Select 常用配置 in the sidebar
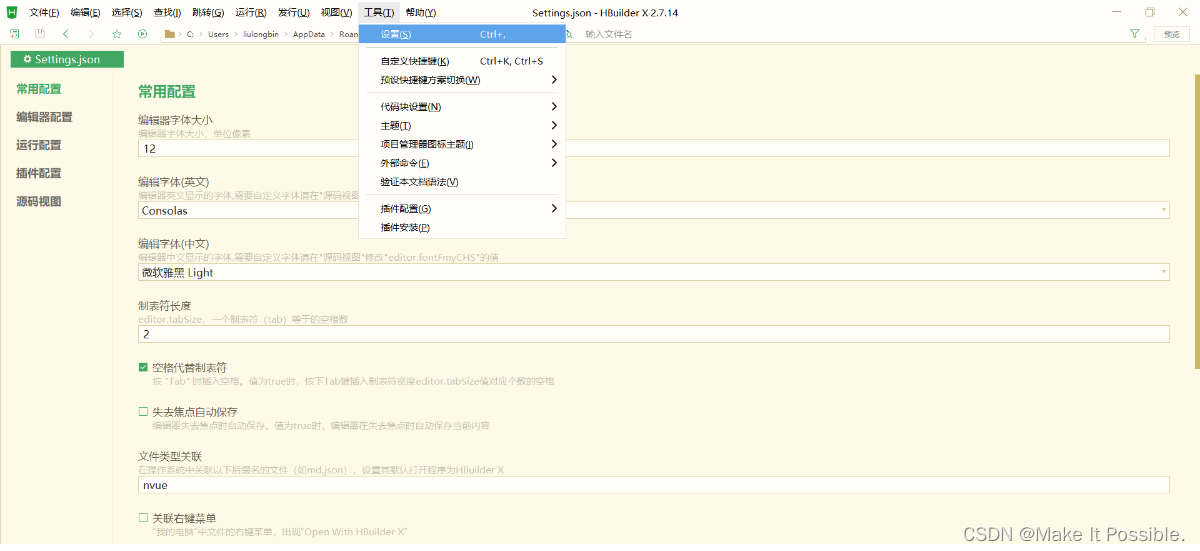The image size is (1200, 551). 39,89
